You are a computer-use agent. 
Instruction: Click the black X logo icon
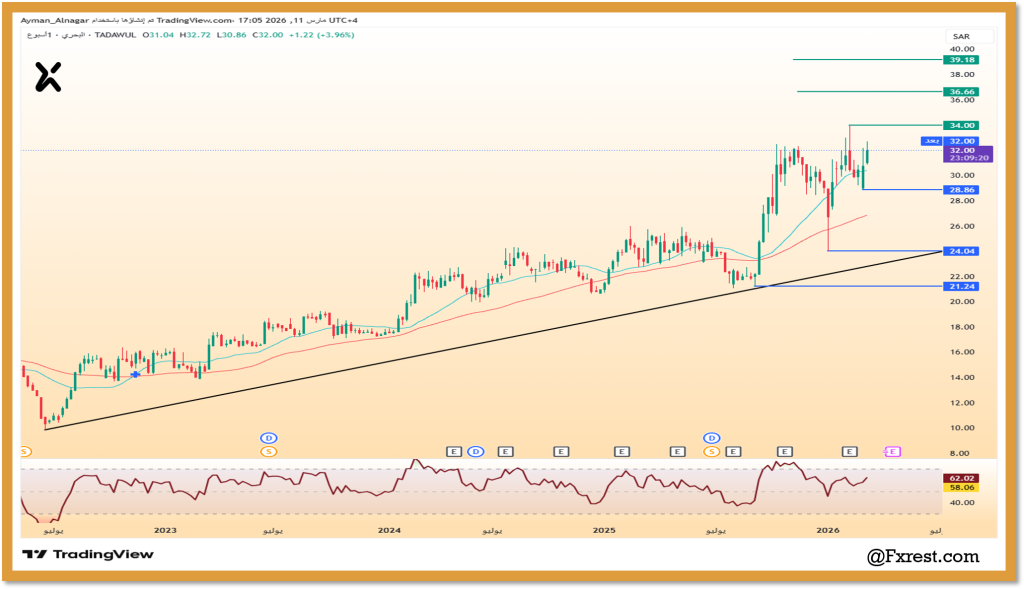tap(48, 77)
